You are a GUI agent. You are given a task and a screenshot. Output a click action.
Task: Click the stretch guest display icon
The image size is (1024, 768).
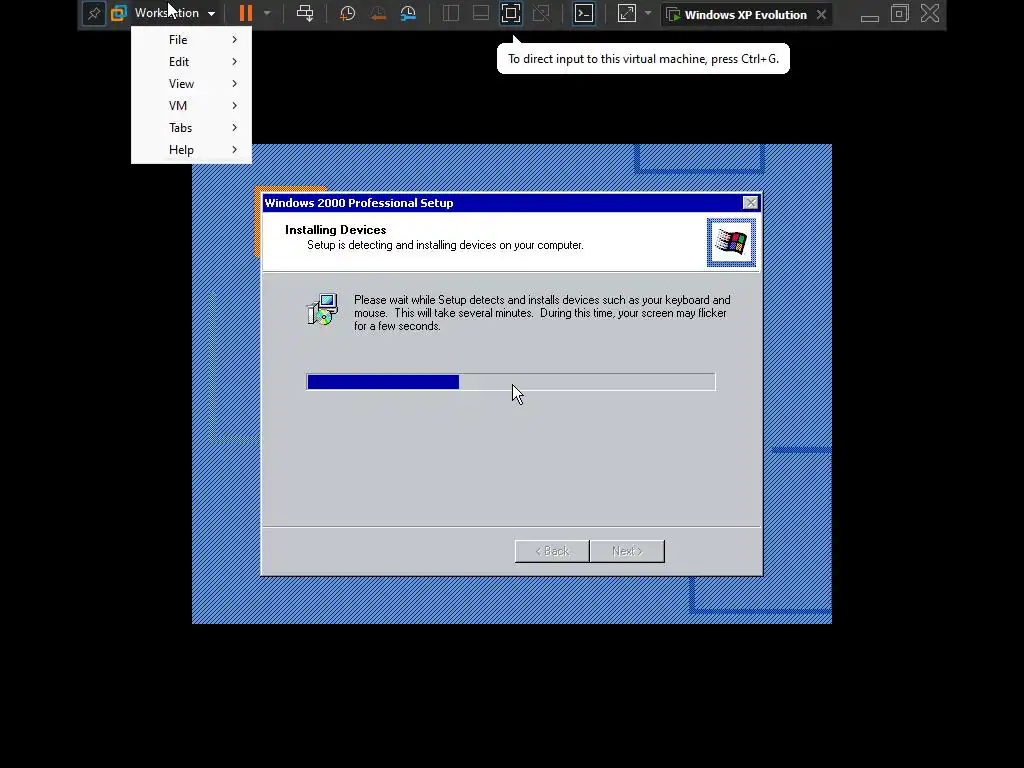(627, 13)
